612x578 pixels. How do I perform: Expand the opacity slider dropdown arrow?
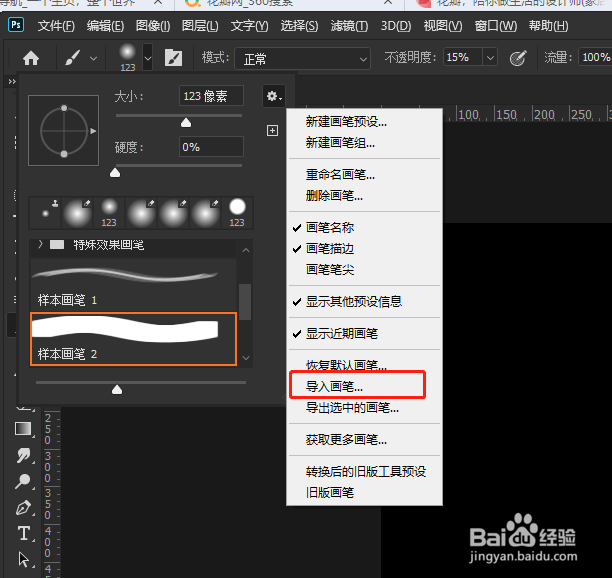click(x=490, y=58)
